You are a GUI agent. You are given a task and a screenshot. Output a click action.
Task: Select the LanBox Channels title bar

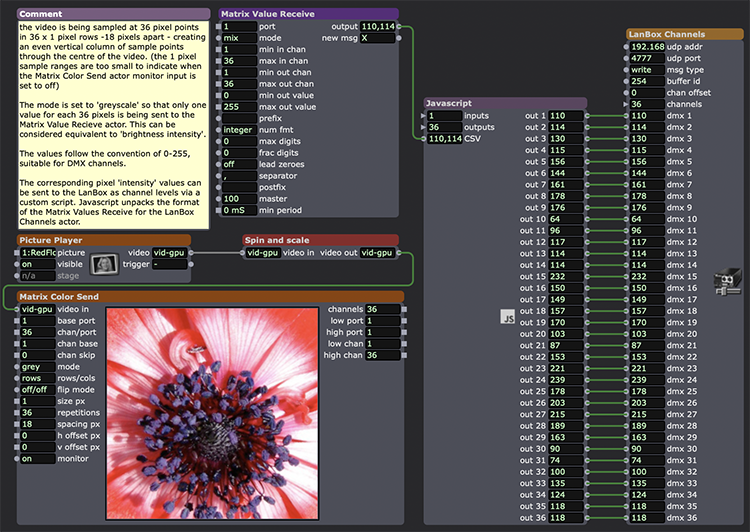click(685, 34)
